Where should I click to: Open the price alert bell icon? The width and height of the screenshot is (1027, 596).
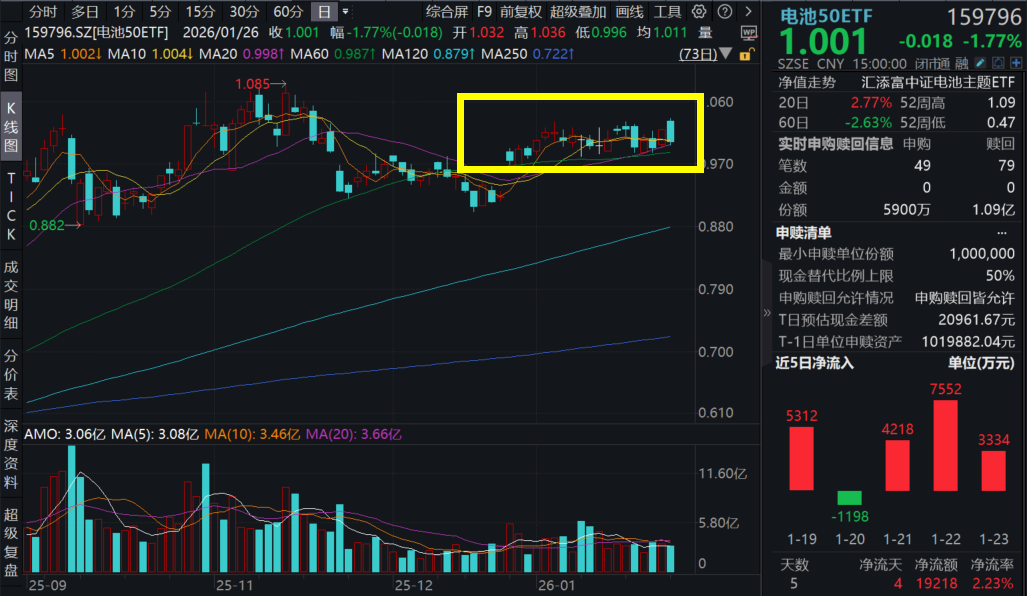tap(998, 63)
